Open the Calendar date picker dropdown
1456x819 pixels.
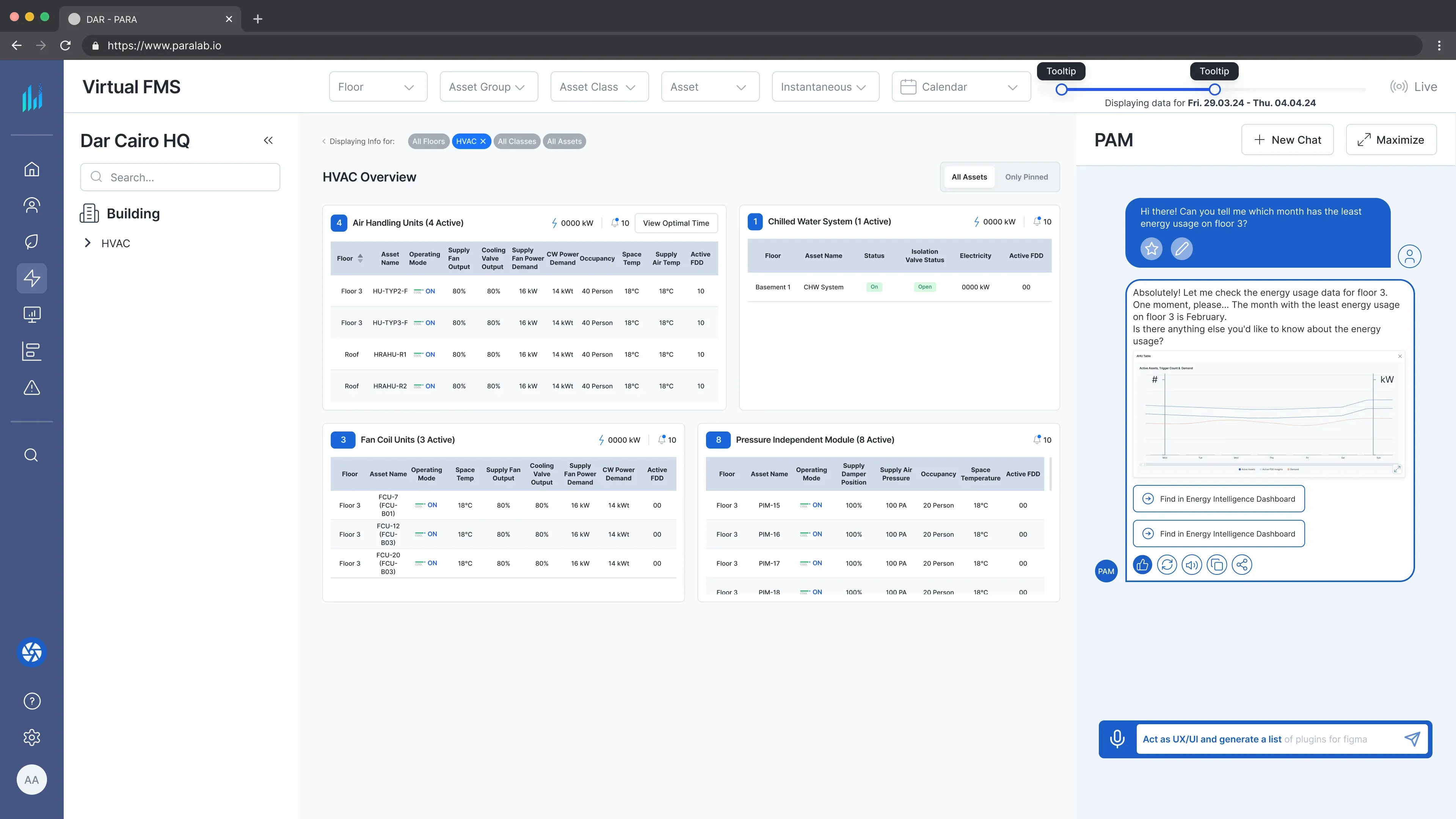coord(960,86)
